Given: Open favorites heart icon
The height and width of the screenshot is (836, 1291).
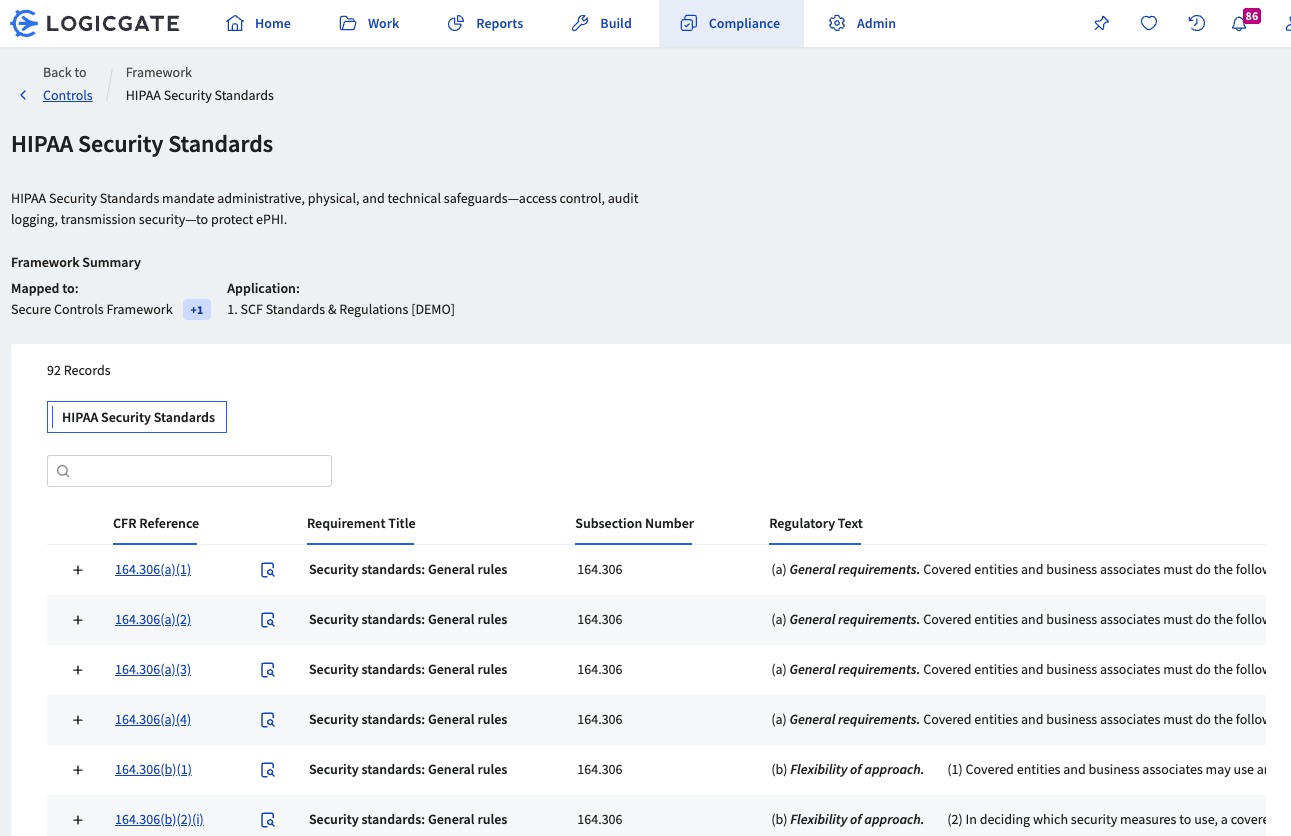Looking at the screenshot, I should (1149, 23).
